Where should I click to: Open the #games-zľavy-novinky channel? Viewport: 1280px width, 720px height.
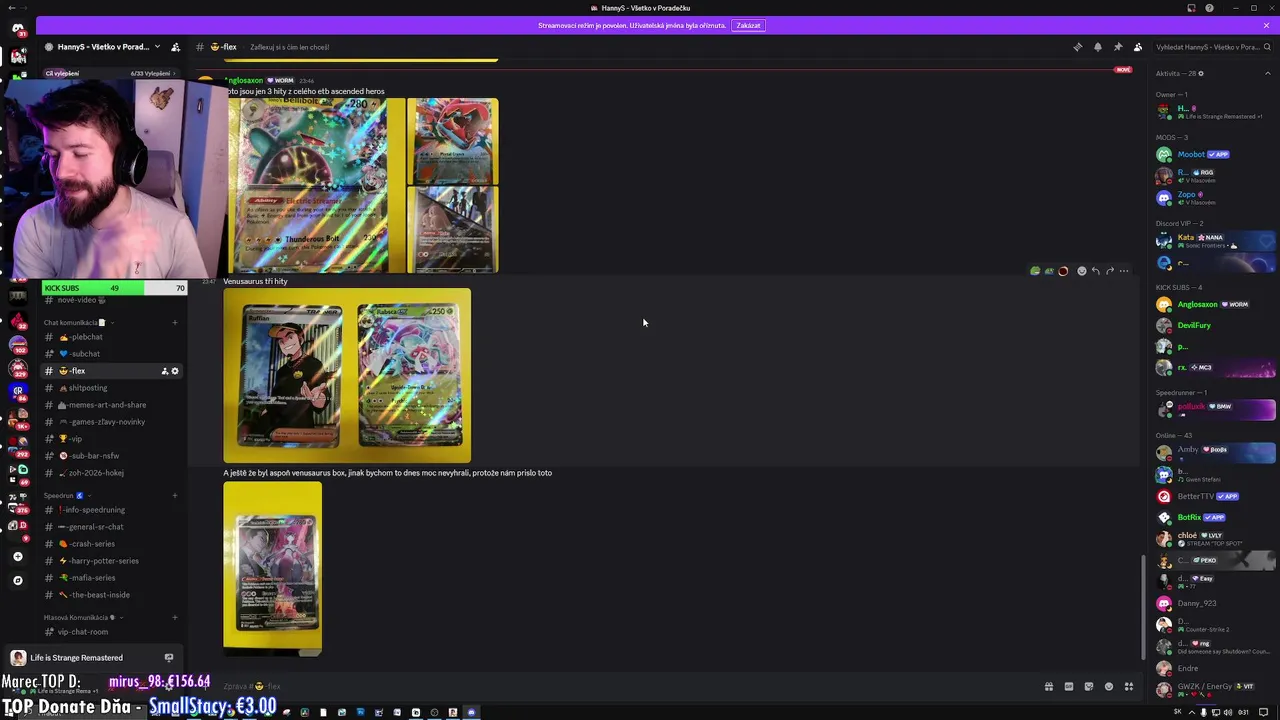[x=112, y=422]
